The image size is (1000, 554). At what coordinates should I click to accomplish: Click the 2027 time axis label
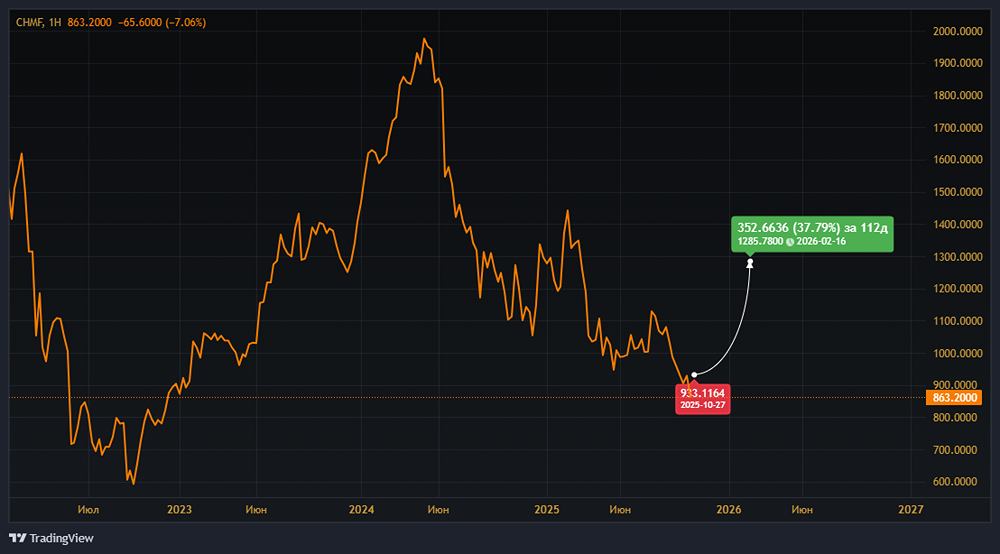point(911,509)
